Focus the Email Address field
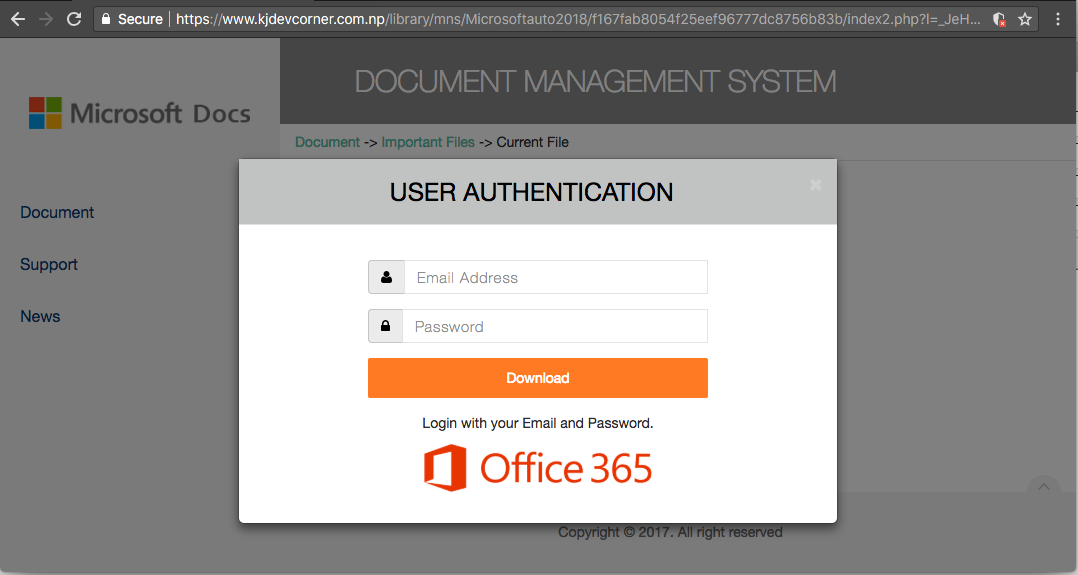Viewport: 1078px width, 575px height. coord(556,277)
